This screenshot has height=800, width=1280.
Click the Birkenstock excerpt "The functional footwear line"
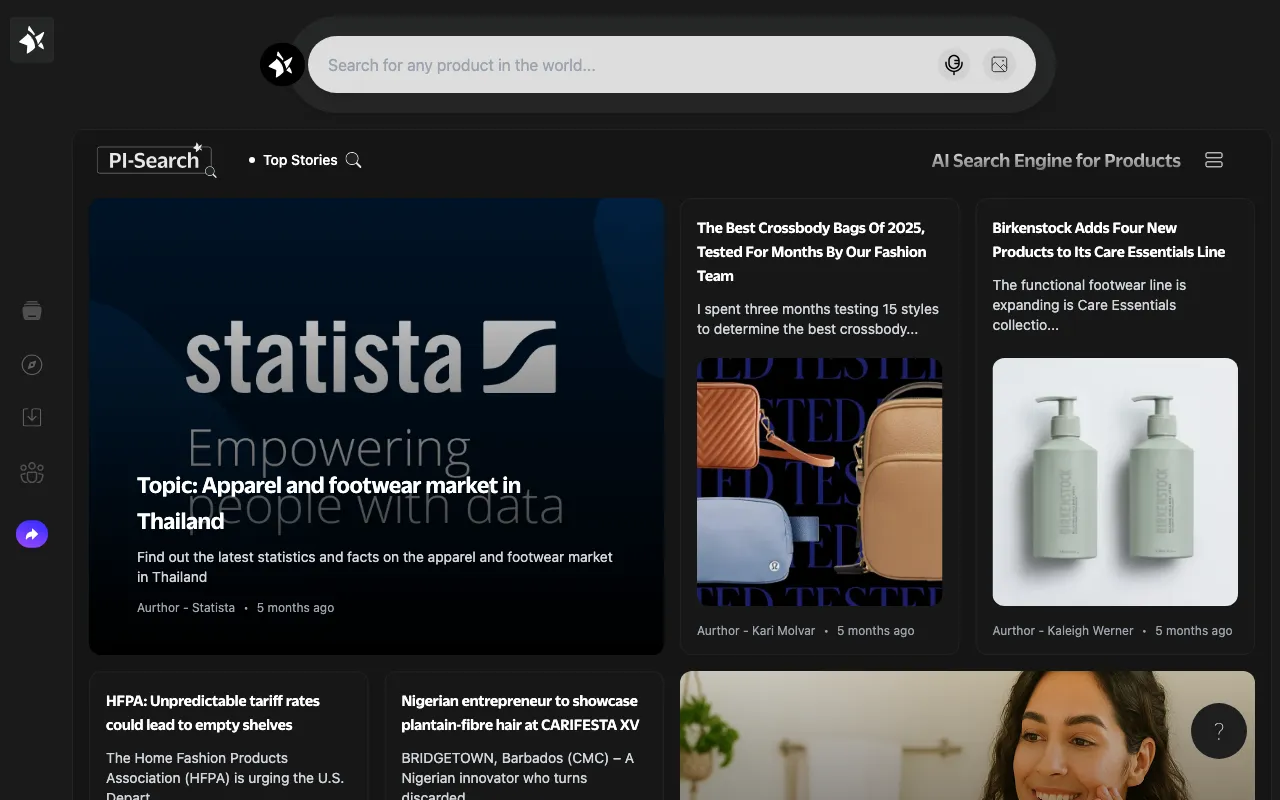(x=1089, y=305)
